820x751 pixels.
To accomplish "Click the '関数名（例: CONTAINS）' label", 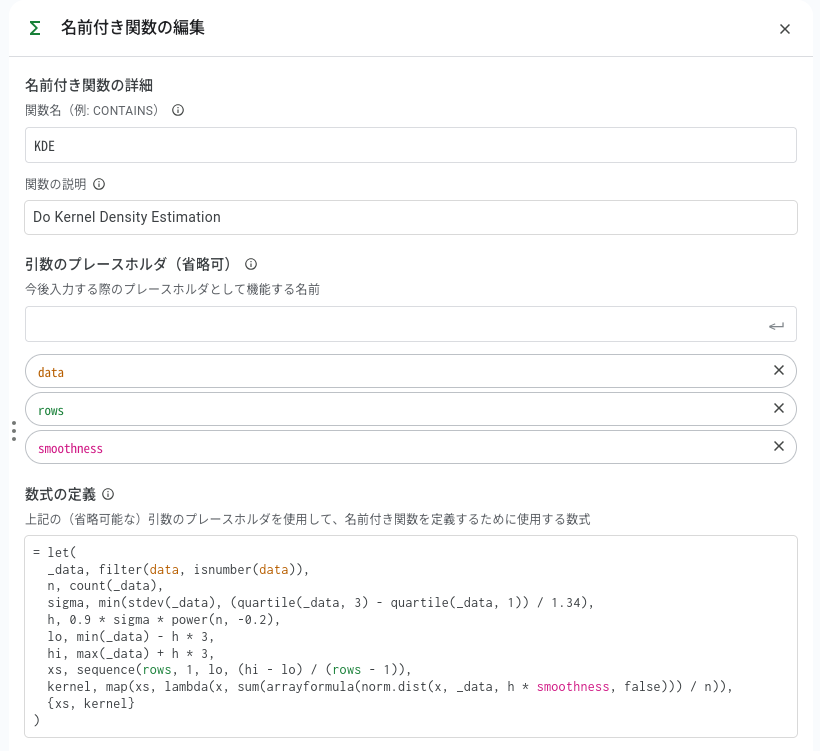I will 92,110.
